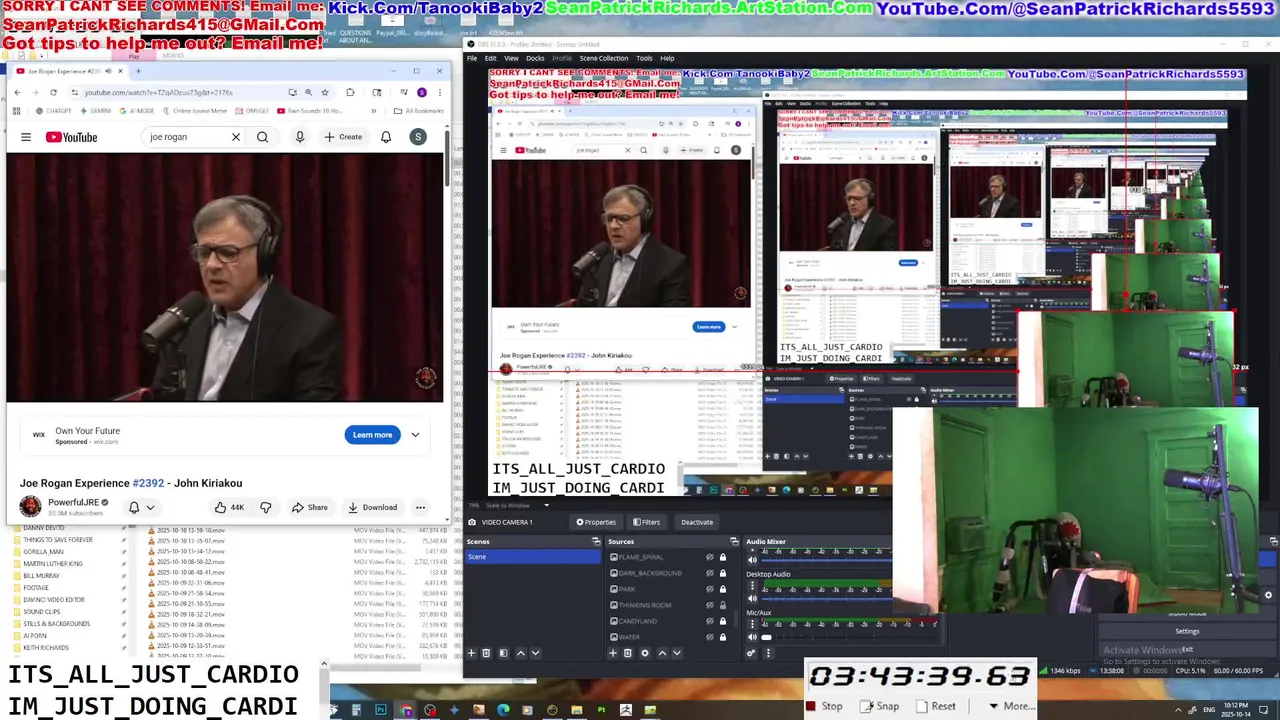The width and height of the screenshot is (1280, 720).
Task: Move source up in Sources dock
Action: [x=661, y=653]
